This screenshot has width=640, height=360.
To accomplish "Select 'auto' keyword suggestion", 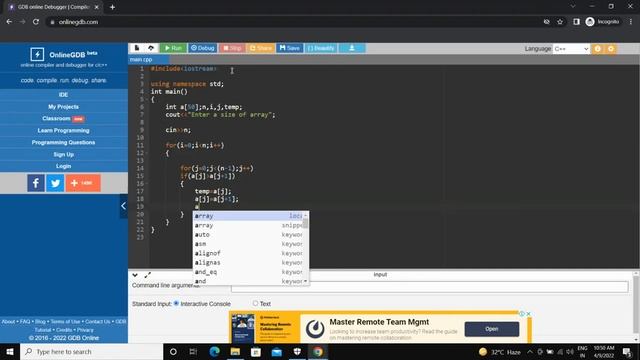I will click(x=248, y=235).
